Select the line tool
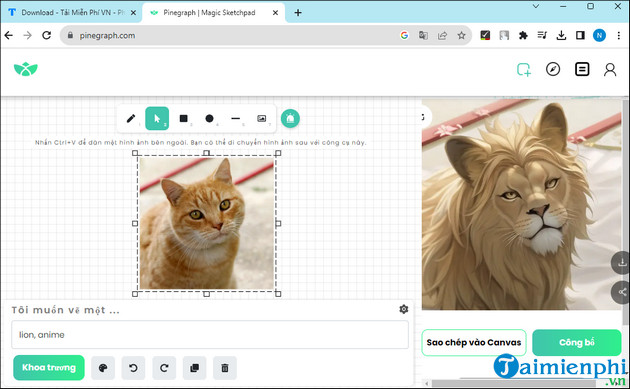This screenshot has width=630, height=389. click(x=236, y=119)
